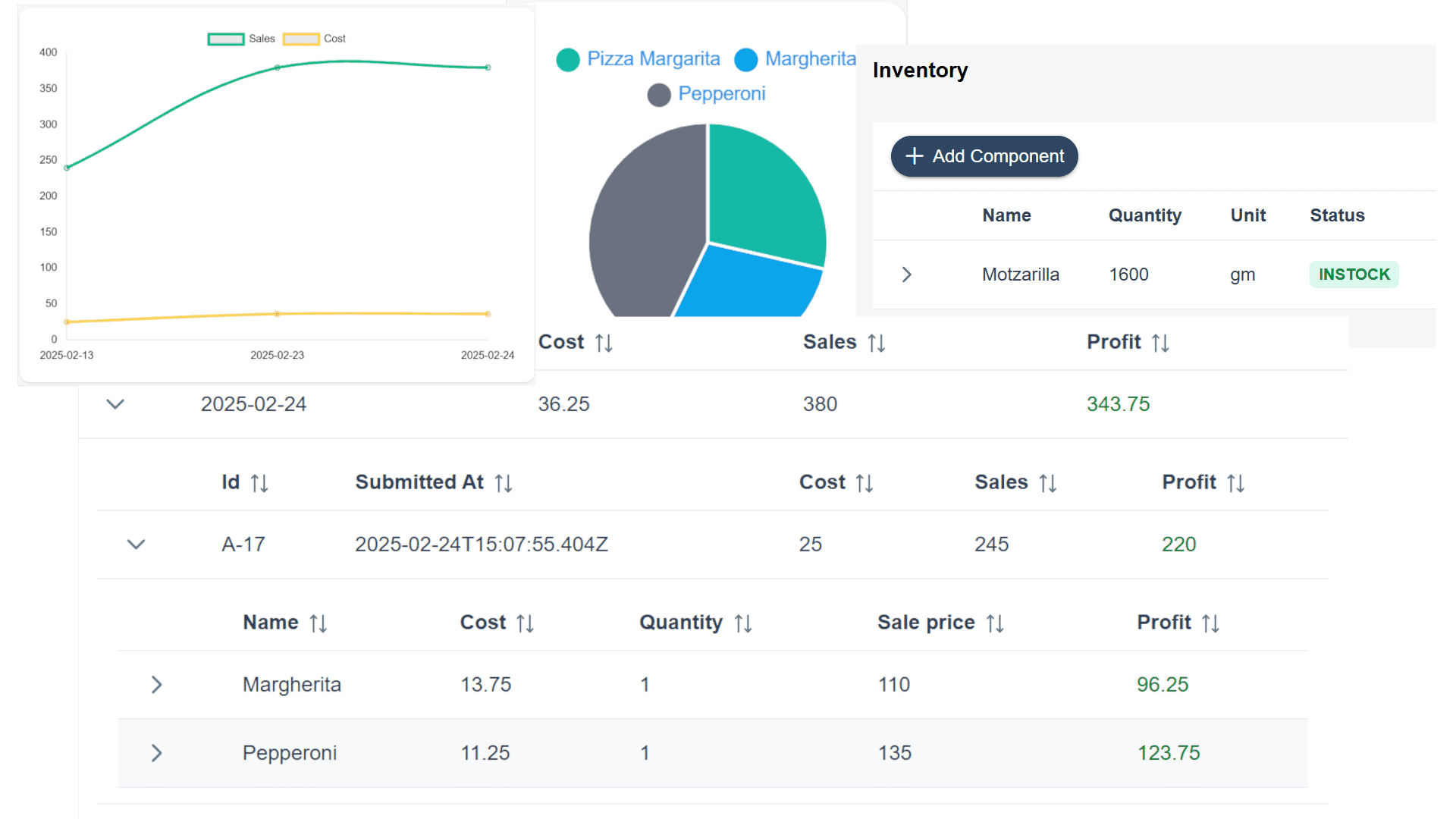The height and width of the screenshot is (819, 1456).
Task: Toggle Pizza Margarita legend swatch in pie chart
Action: pyautogui.click(x=568, y=59)
